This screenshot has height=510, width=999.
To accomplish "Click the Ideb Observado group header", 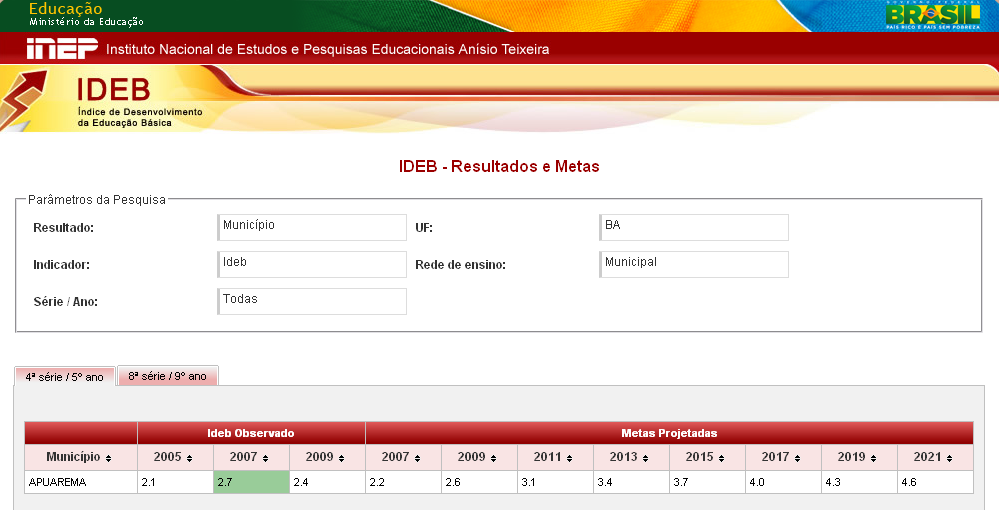I will point(251,433).
